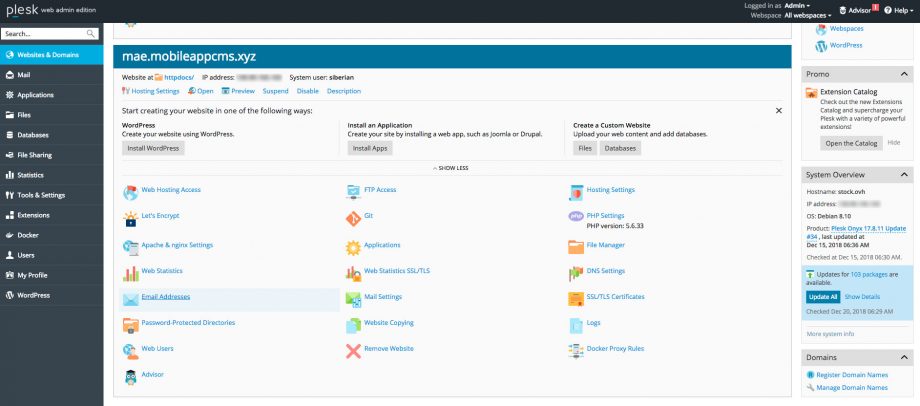Click the Advisor icon in domain tools

131,376
